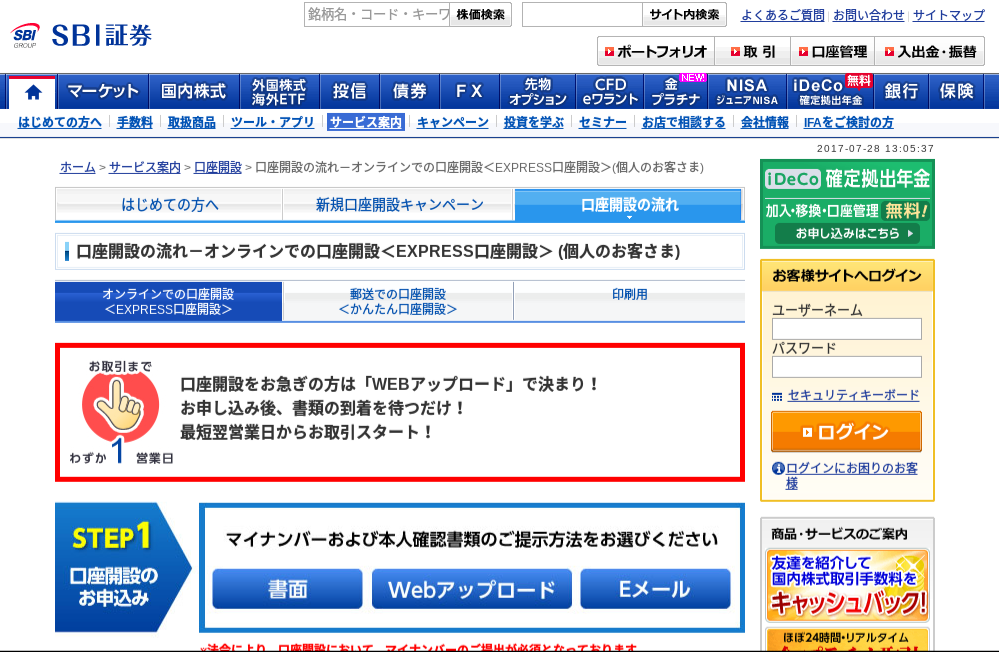
Task: Click the security keyboard icon link
Action: pyautogui.click(x=777, y=396)
